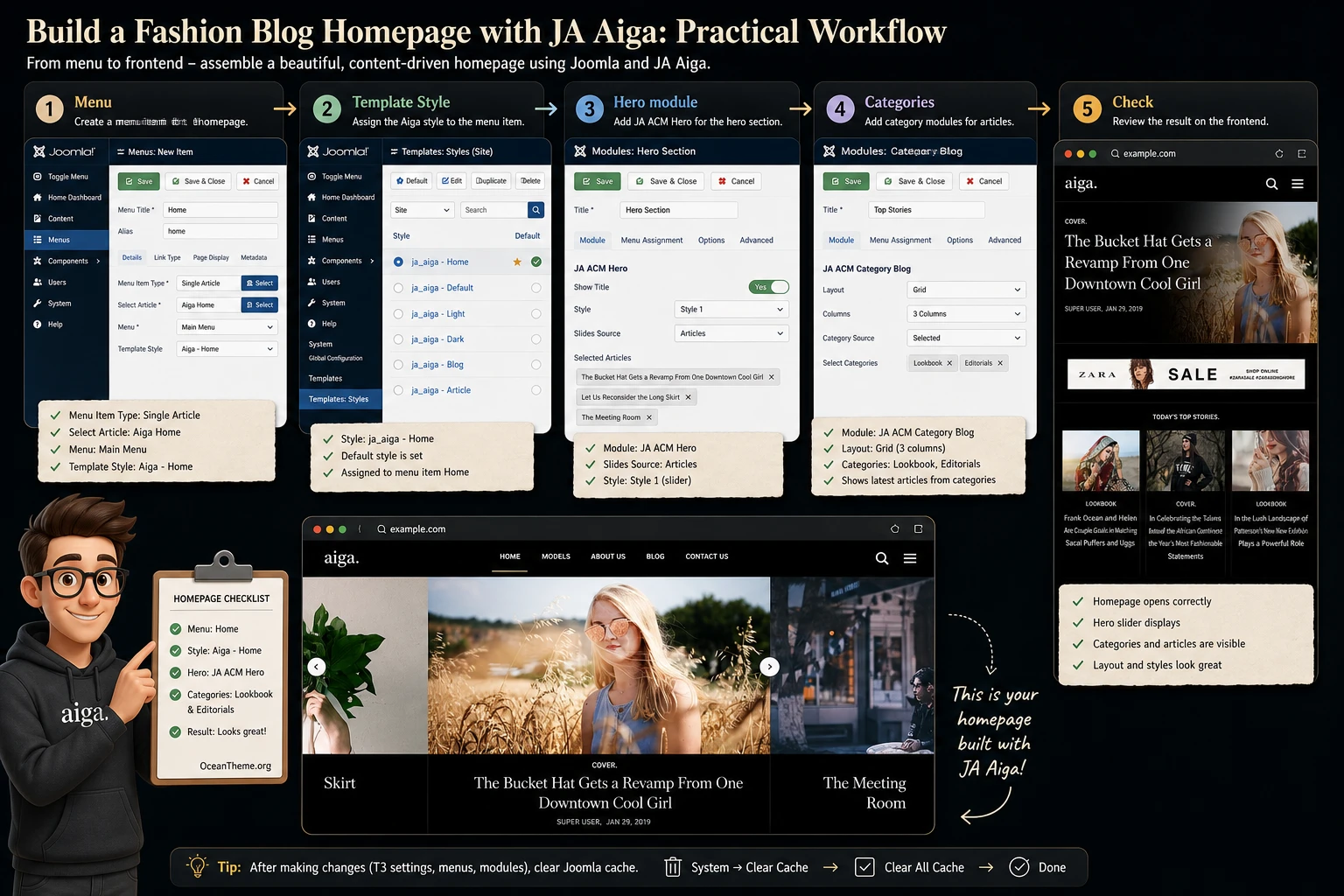Remove 'Let Us Reconsider the Long Skirt' chip
This screenshot has height=896, width=1344.
click(x=688, y=397)
